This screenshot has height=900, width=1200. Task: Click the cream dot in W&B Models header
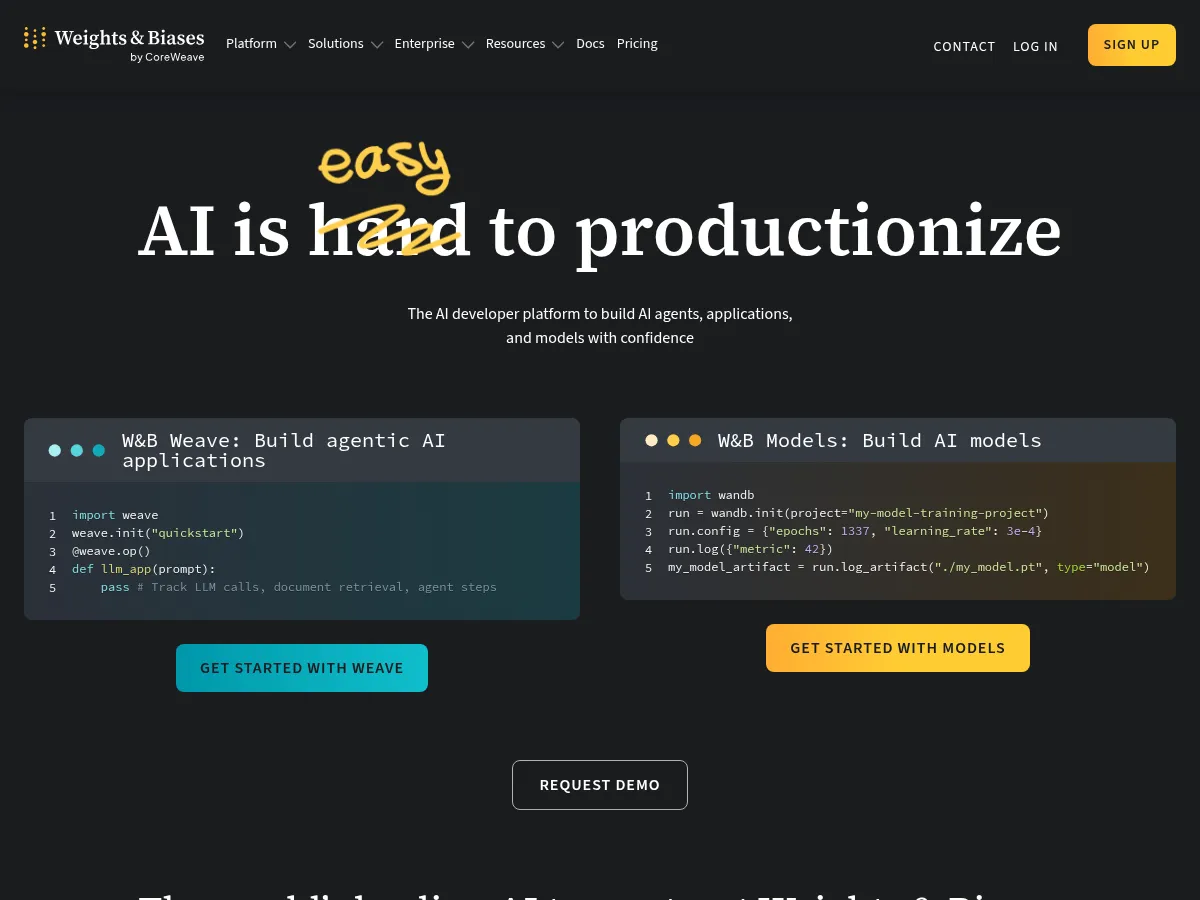(x=651, y=440)
